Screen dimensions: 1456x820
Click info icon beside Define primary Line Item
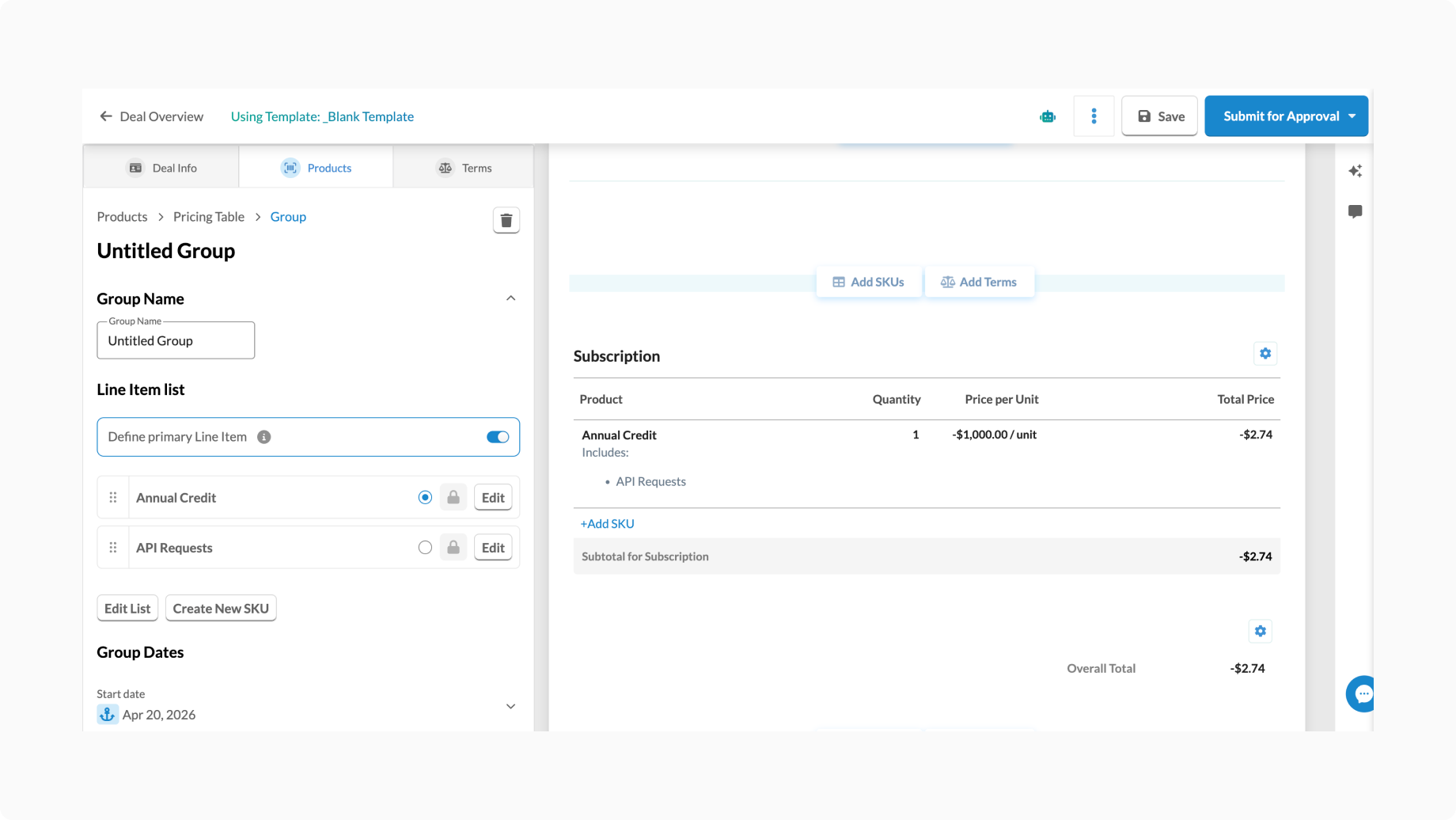[x=264, y=437]
